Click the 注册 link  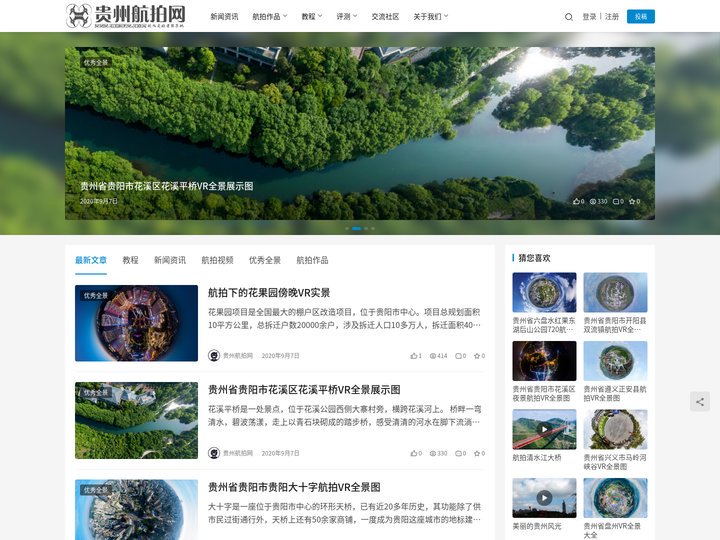pyautogui.click(x=612, y=17)
